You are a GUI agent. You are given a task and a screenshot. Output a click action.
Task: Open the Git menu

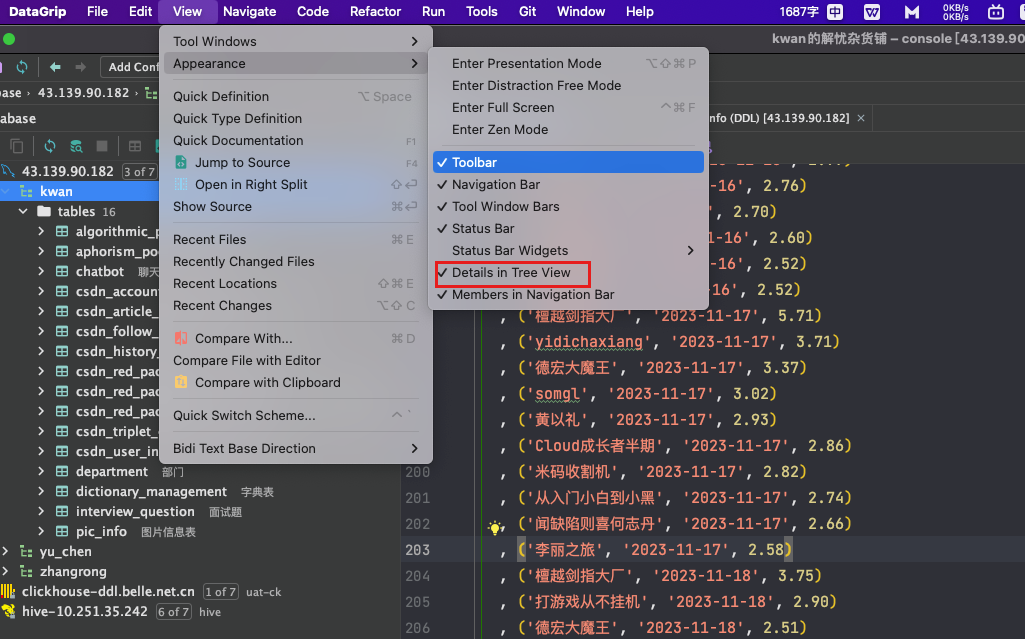click(x=528, y=12)
